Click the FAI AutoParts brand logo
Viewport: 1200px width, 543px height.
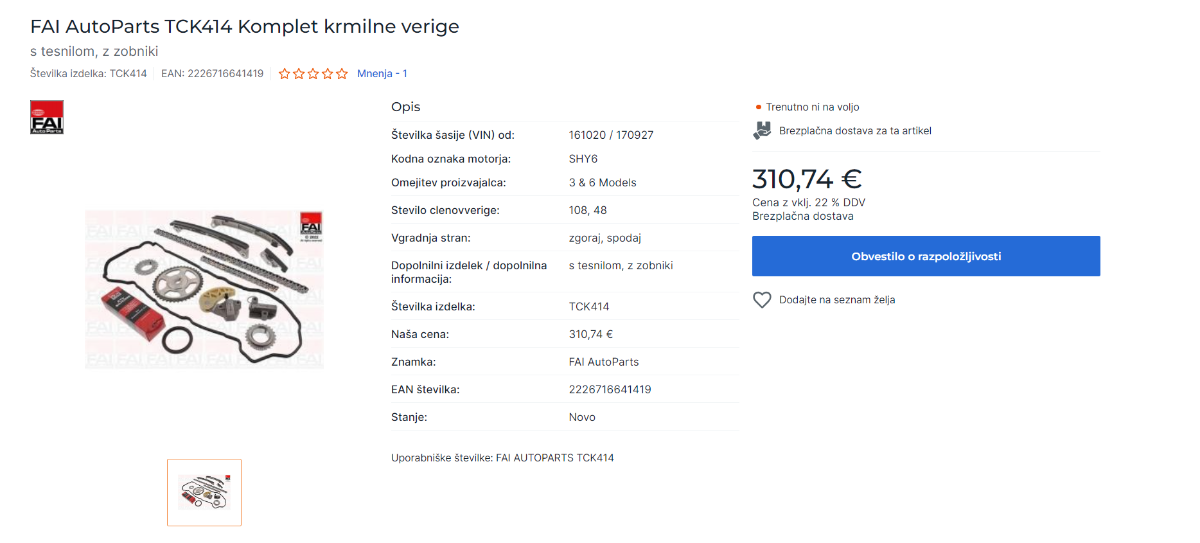pyautogui.click(x=47, y=117)
